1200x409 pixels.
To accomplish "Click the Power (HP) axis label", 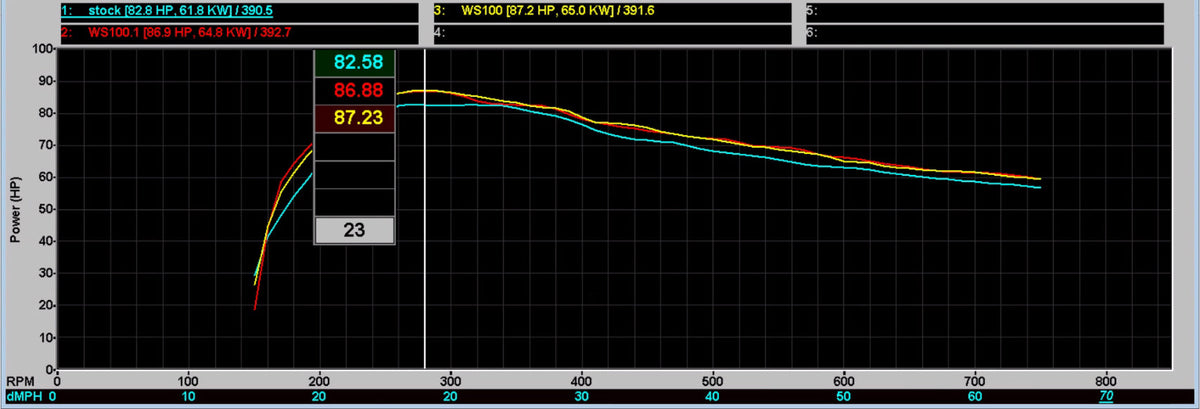I will [x=16, y=208].
